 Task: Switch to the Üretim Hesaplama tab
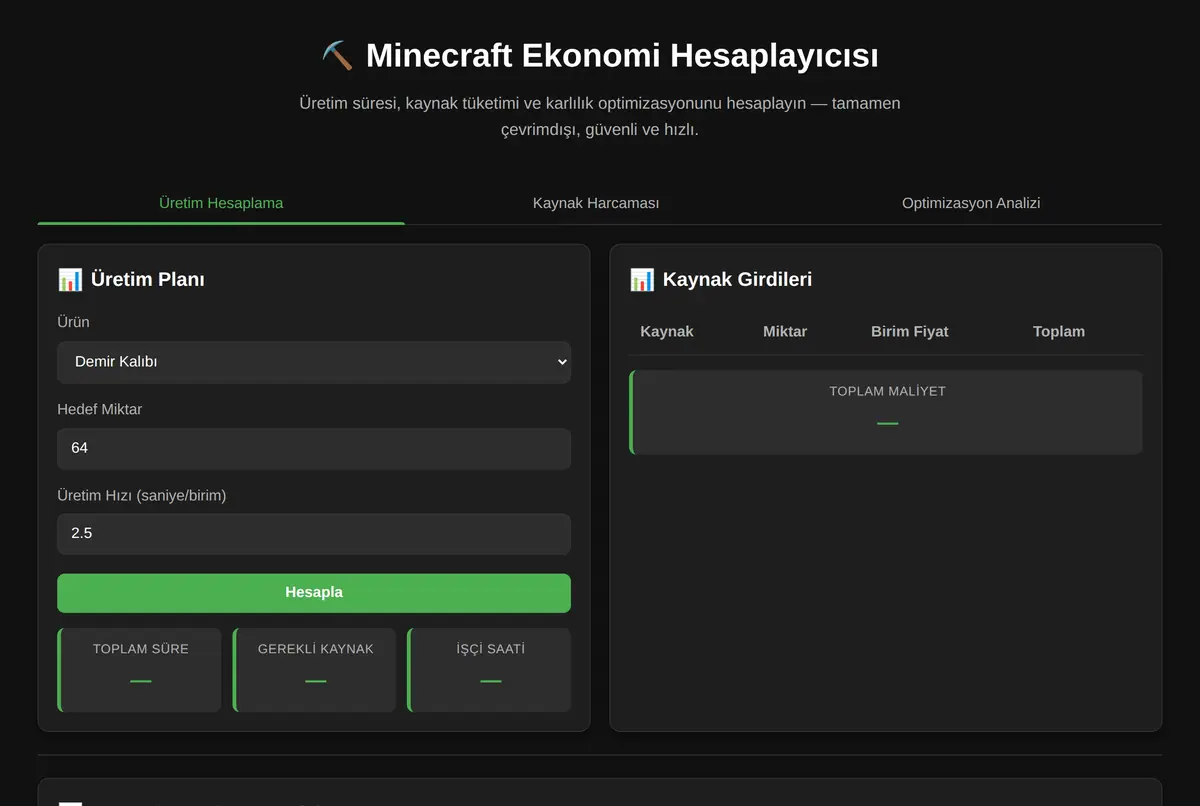click(221, 203)
